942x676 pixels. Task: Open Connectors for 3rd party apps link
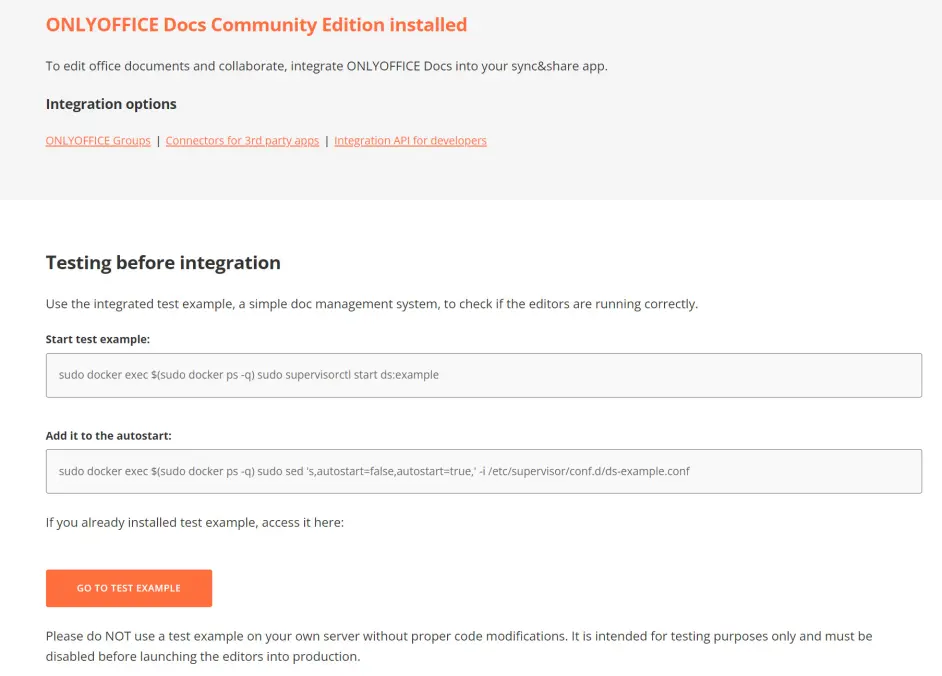coord(242,141)
